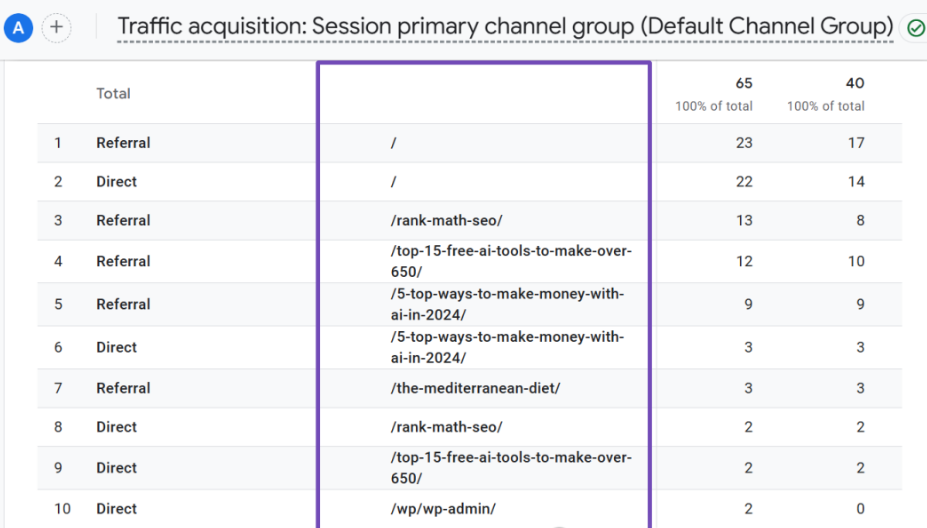Select the /the-mediterranean-diet/ landing page
927x528 pixels.
point(475,388)
